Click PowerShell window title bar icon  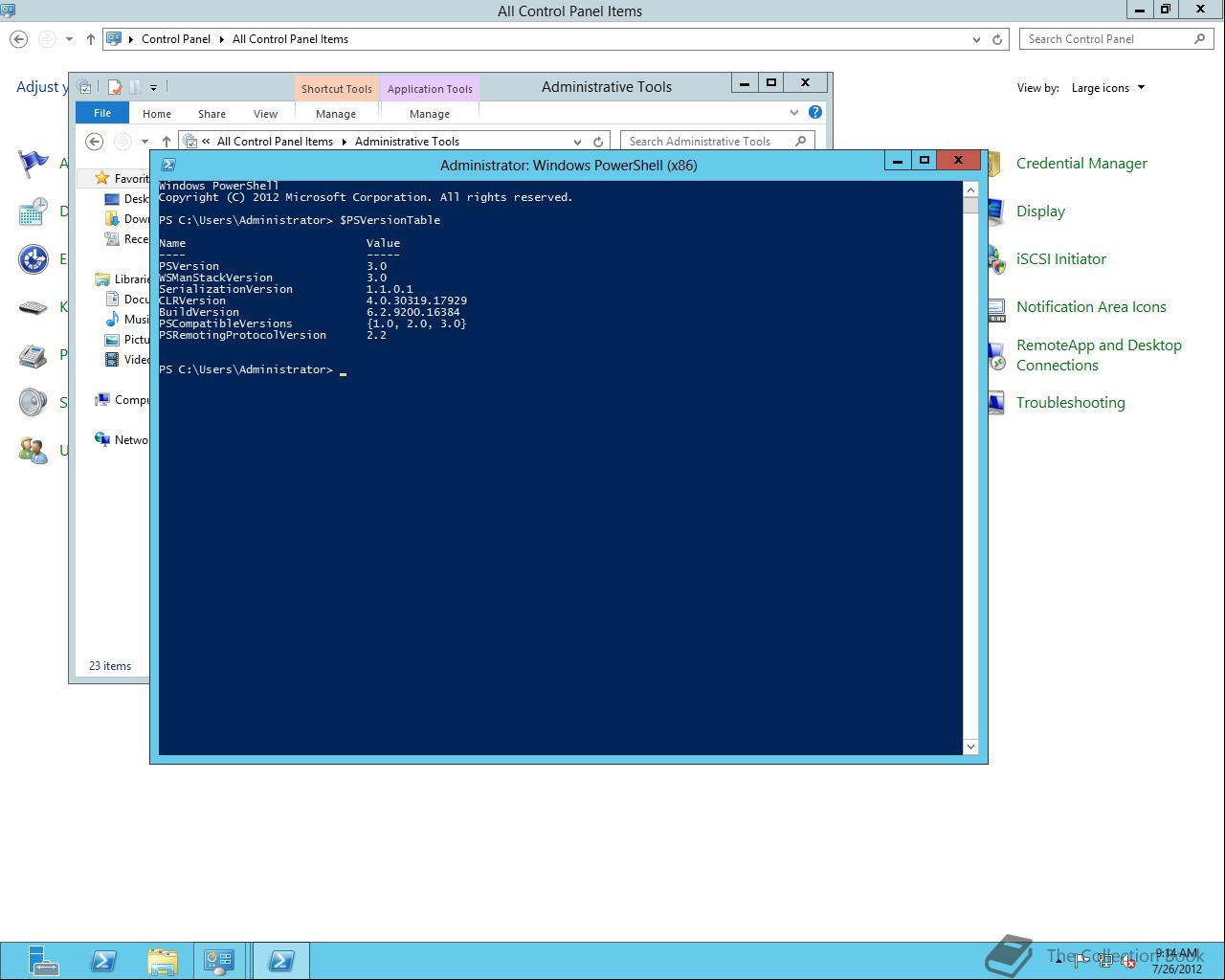coord(168,165)
